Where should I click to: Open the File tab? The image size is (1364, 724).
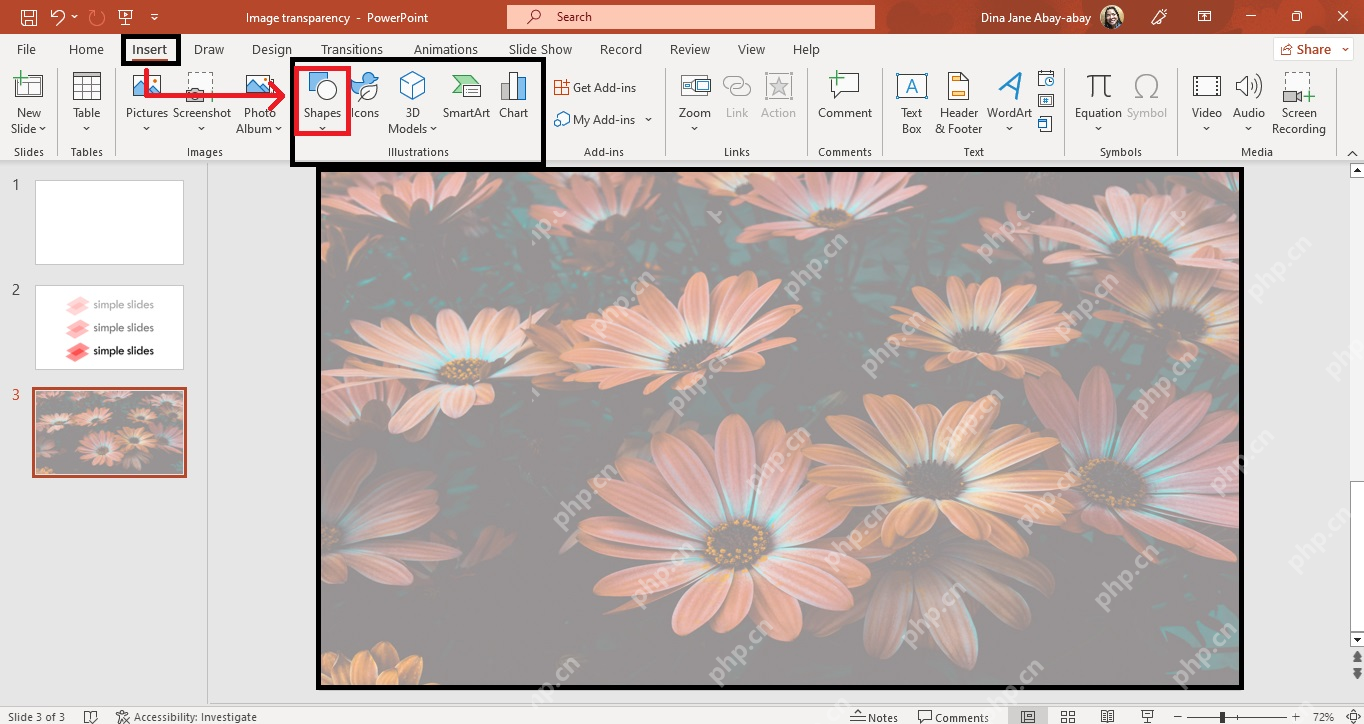[26, 49]
